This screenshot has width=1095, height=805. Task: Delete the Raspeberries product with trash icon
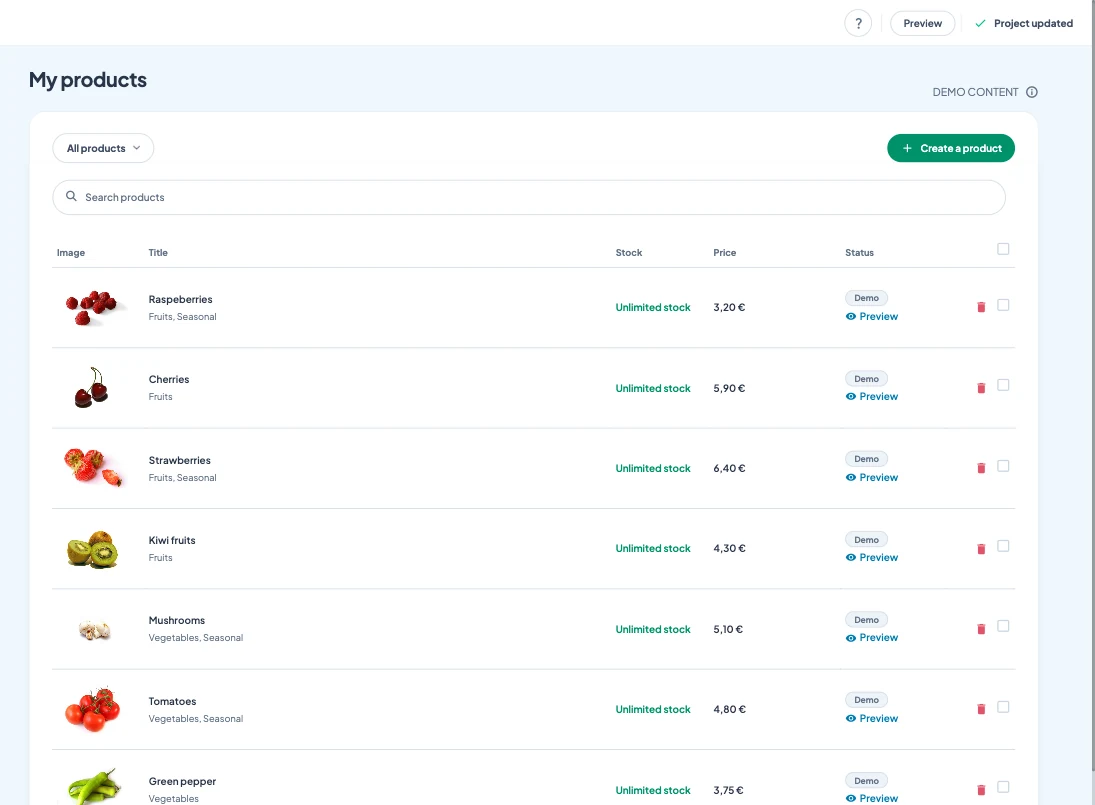point(980,307)
